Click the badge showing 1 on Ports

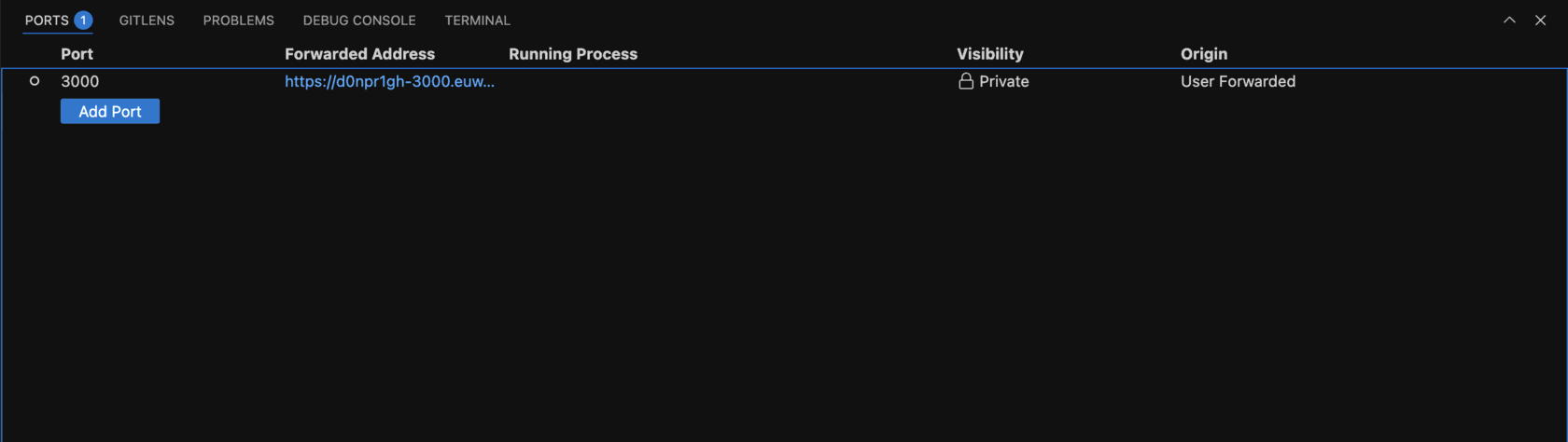(x=83, y=20)
